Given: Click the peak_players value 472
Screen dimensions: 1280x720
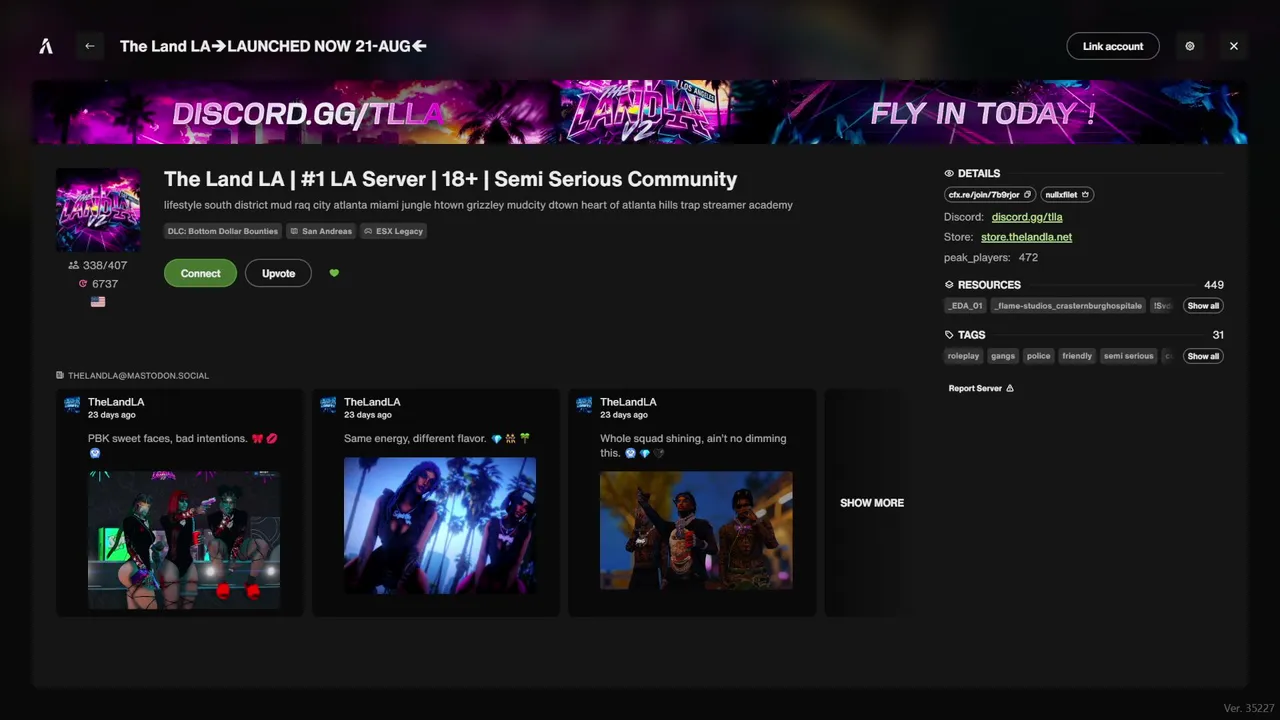Looking at the screenshot, I should click(1028, 257).
